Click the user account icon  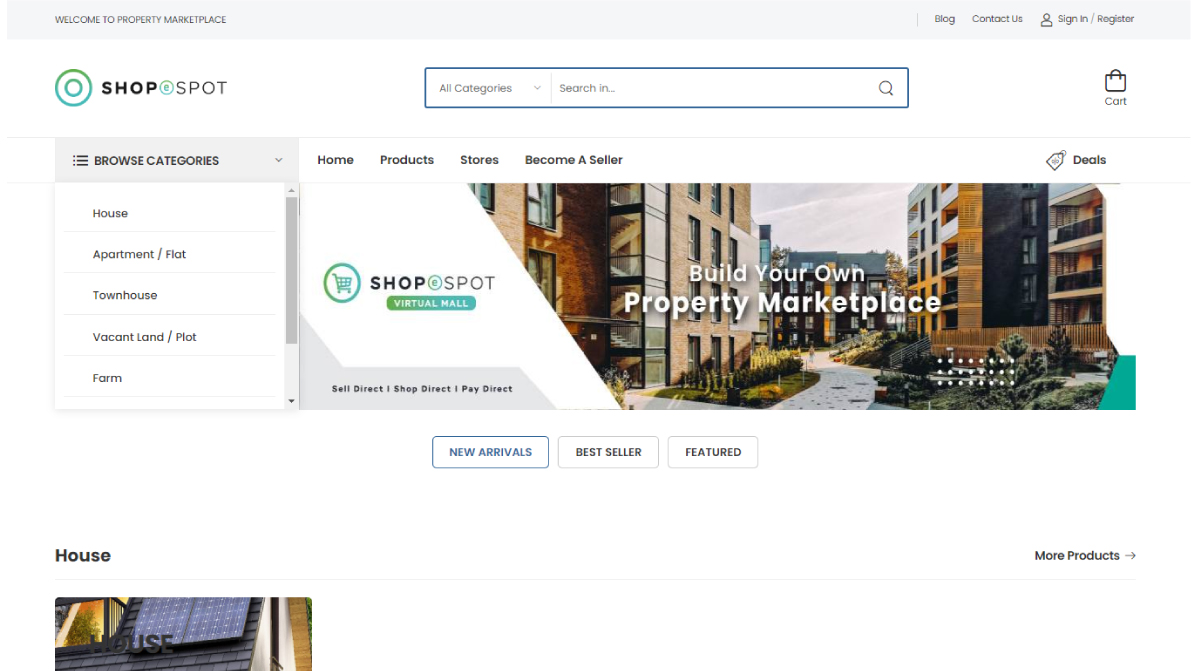coord(1046,19)
